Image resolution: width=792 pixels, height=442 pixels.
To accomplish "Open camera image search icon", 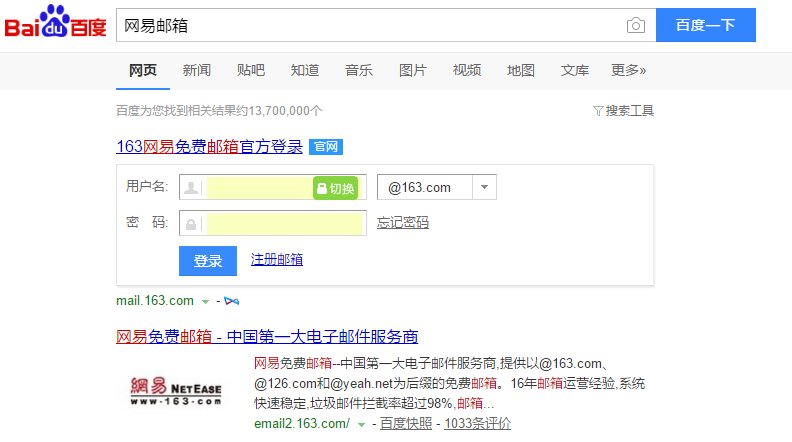I will point(635,25).
